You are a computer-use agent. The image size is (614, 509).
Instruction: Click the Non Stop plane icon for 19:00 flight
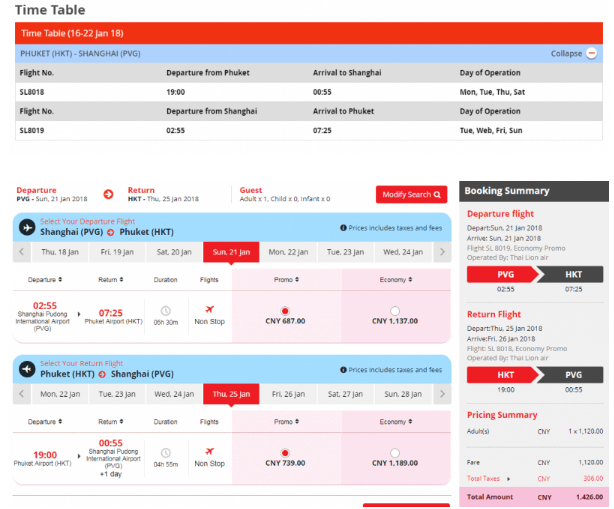[209, 451]
